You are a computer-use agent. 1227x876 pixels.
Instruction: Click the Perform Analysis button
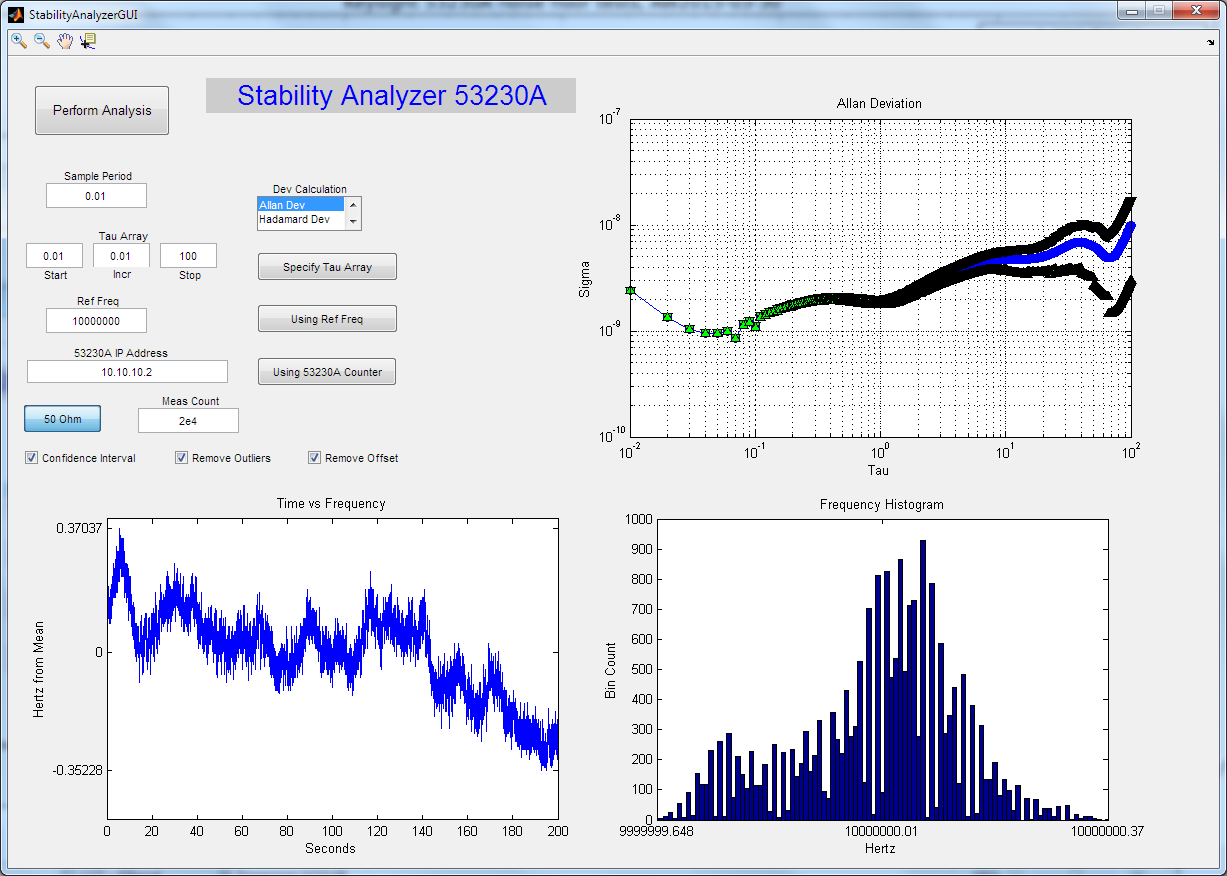pos(102,110)
